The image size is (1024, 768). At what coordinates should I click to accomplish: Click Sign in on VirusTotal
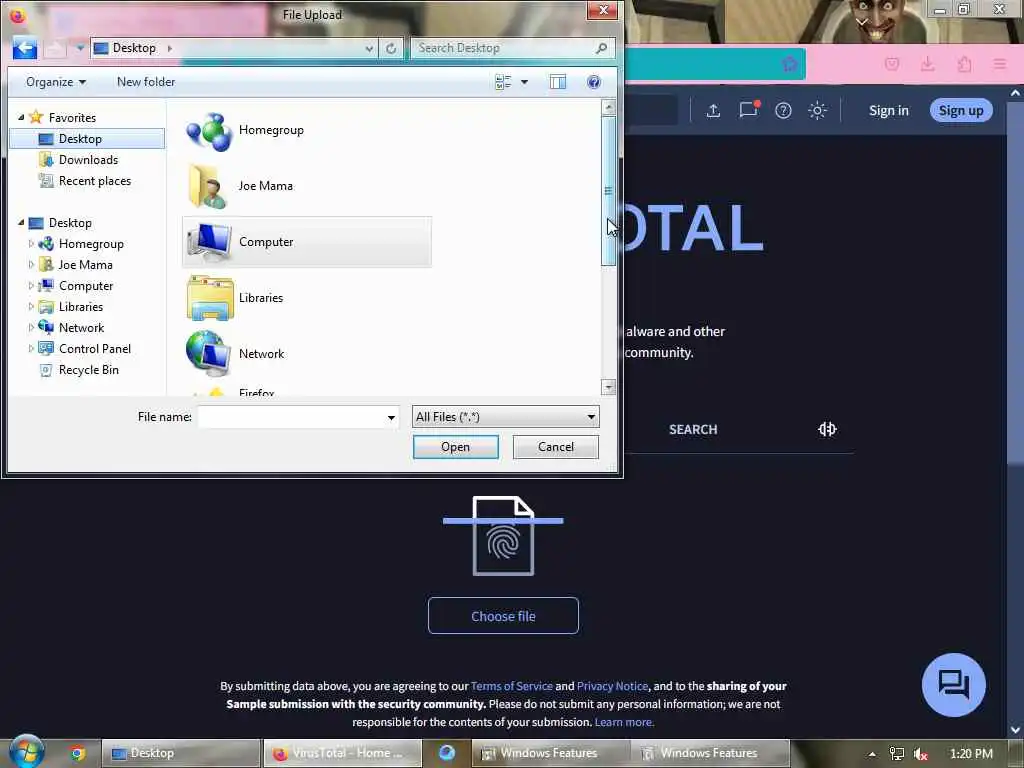click(888, 110)
